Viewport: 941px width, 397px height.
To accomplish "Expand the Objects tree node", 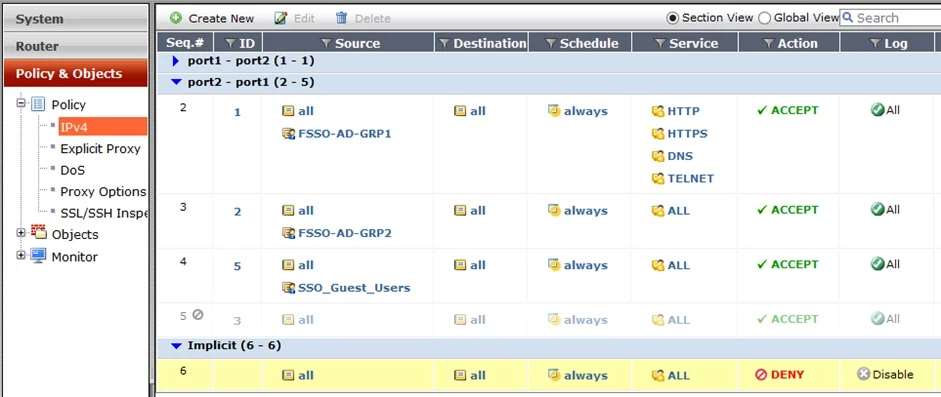I will pos(22,233).
